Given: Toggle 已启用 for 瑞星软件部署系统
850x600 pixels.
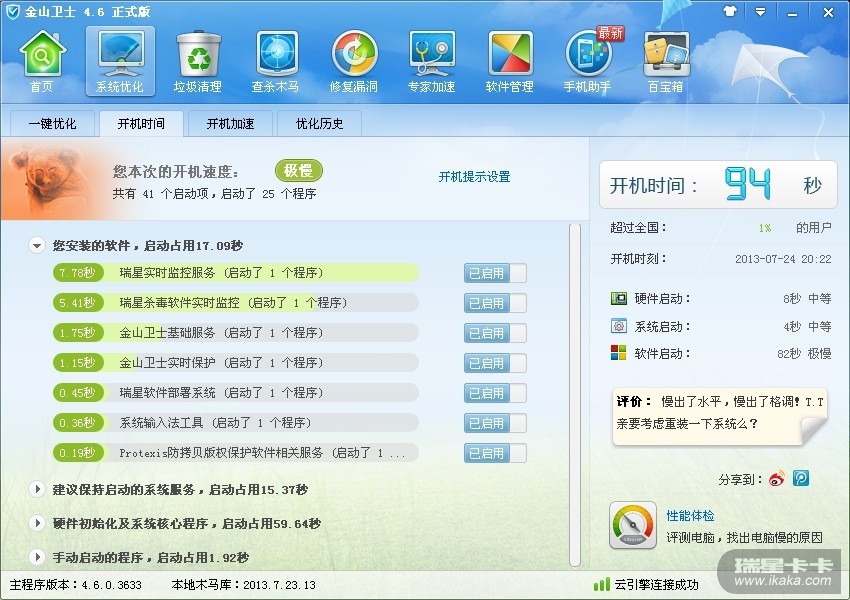Looking at the screenshot, I should pyautogui.click(x=495, y=393).
